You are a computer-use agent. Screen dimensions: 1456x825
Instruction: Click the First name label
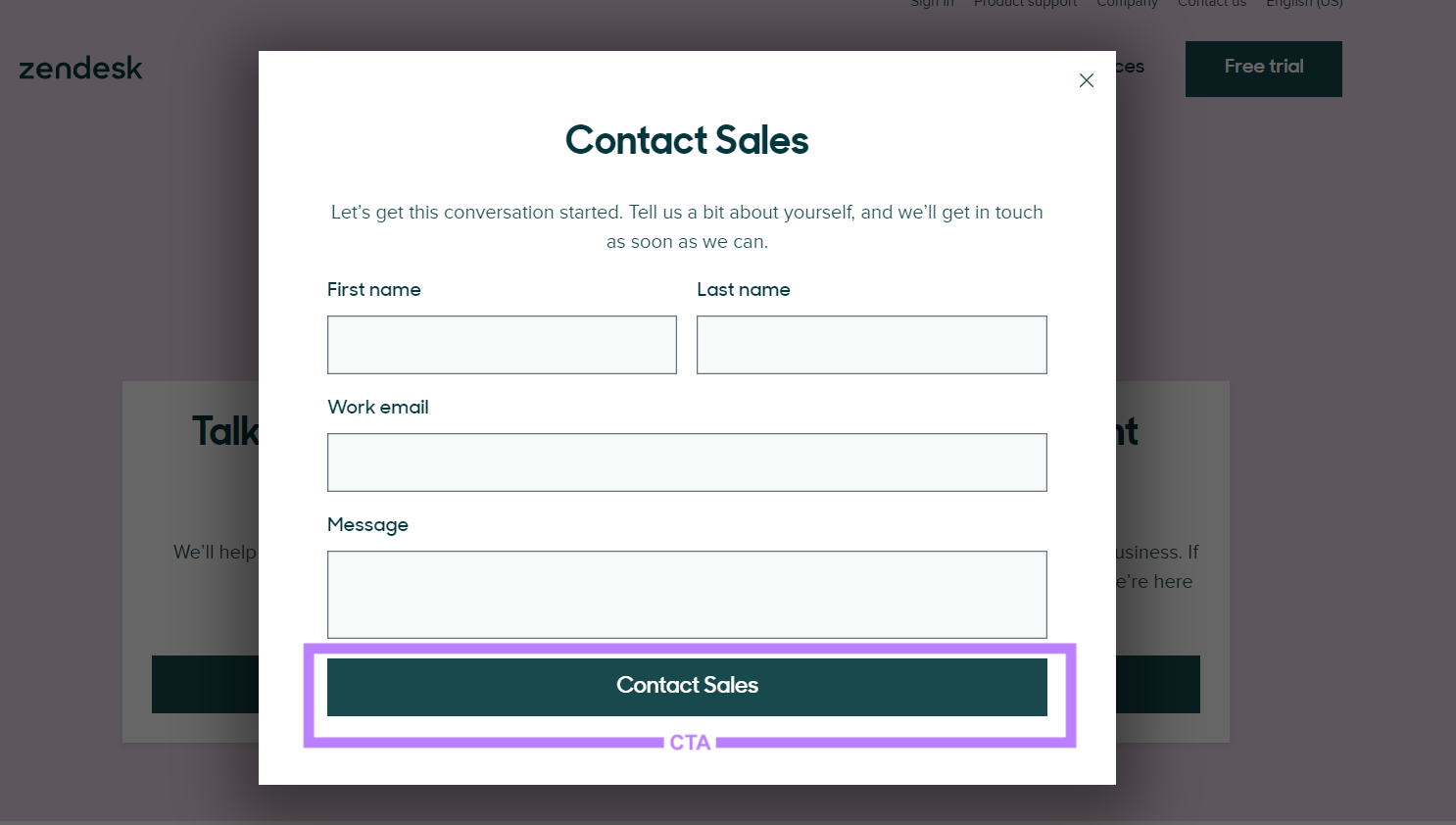click(373, 290)
